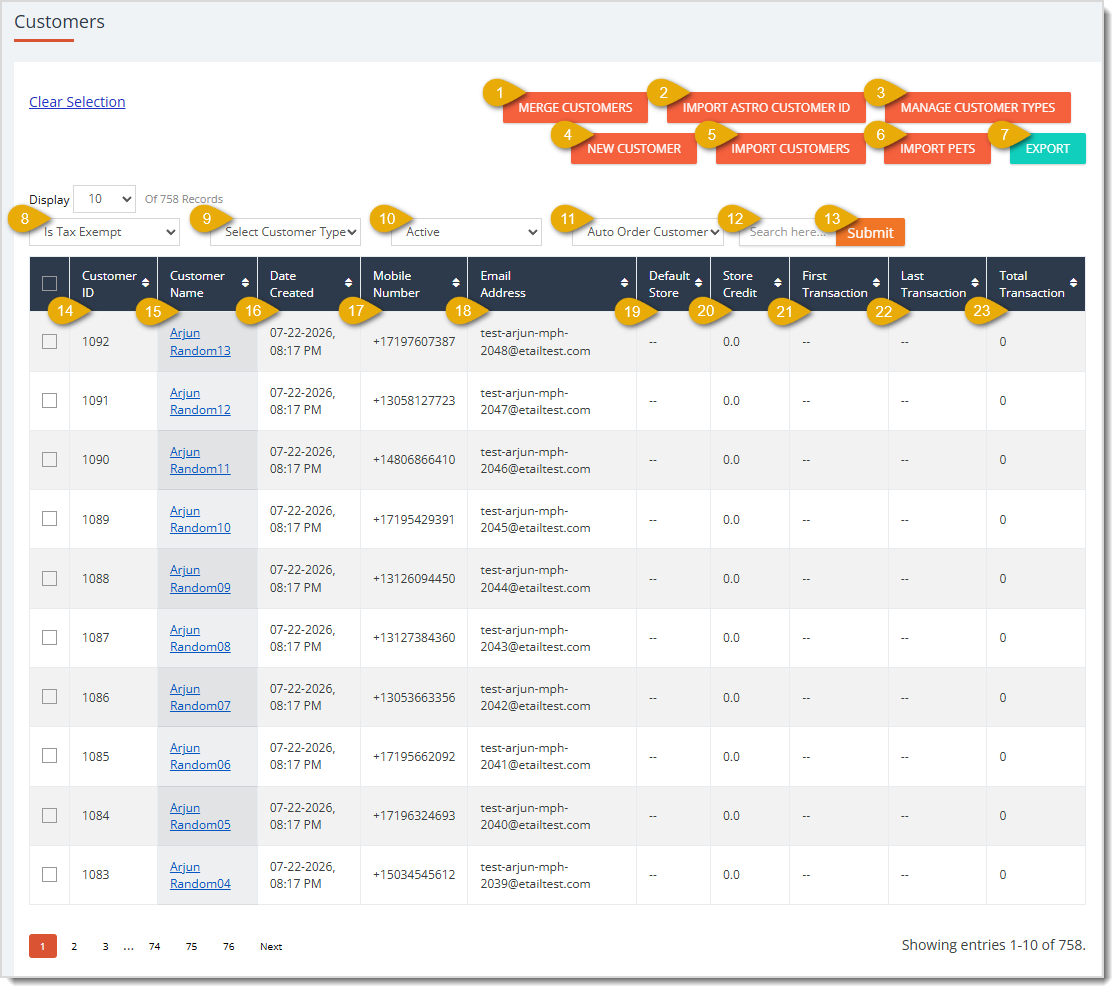Select checkbox for customer 1092
This screenshot has height=993, width=1119.
[49, 342]
